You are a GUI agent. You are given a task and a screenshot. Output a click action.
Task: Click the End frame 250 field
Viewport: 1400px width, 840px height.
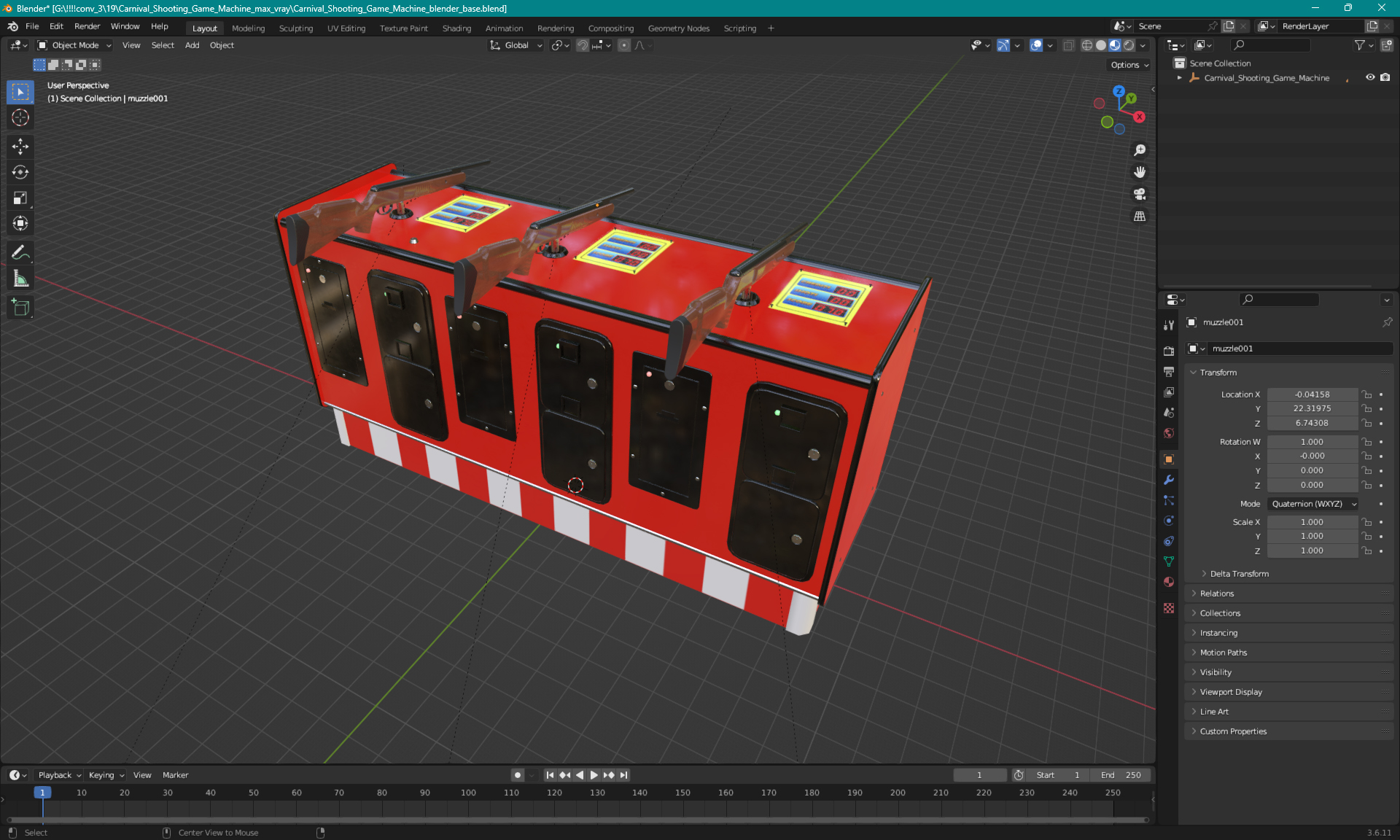[1121, 775]
